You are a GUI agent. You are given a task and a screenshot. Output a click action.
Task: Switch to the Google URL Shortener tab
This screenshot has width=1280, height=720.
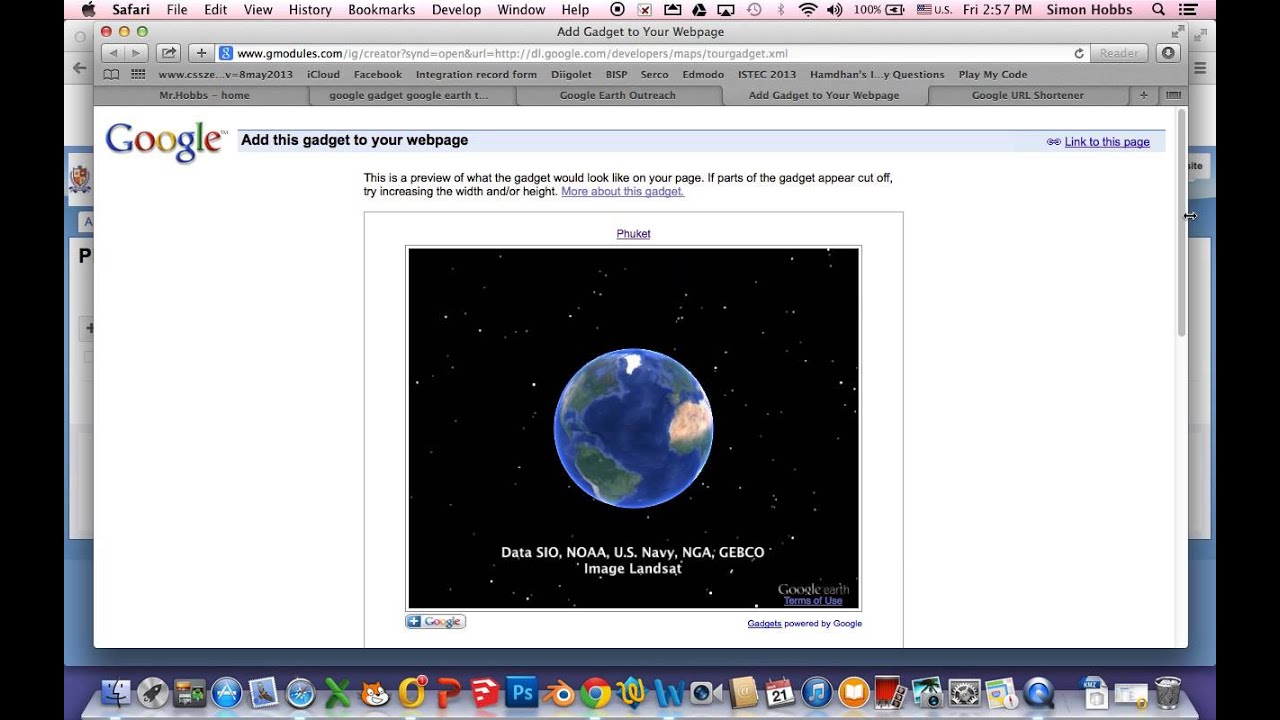(1027, 95)
